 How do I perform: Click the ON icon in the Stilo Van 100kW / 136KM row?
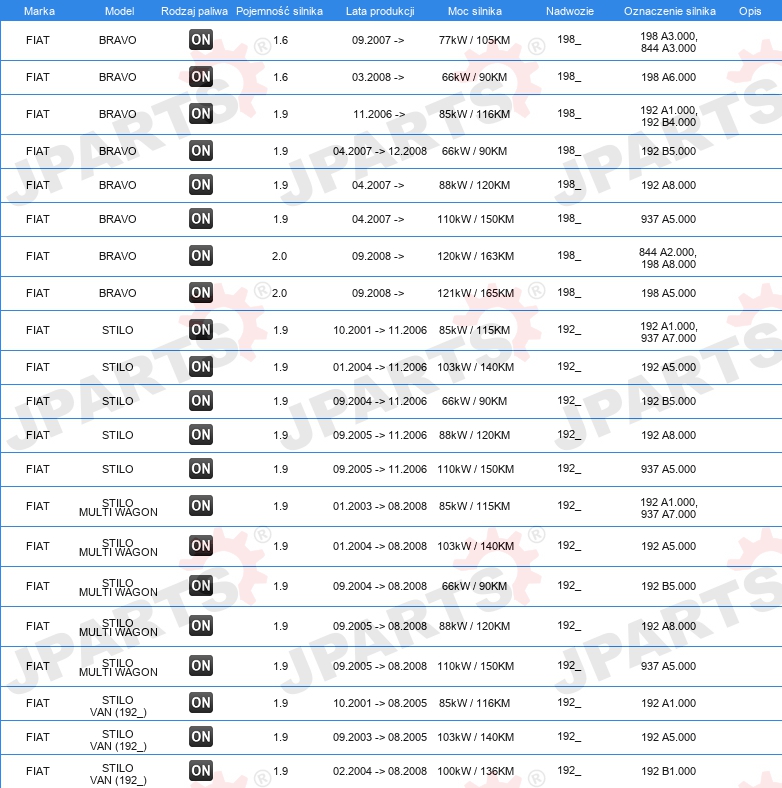(201, 770)
